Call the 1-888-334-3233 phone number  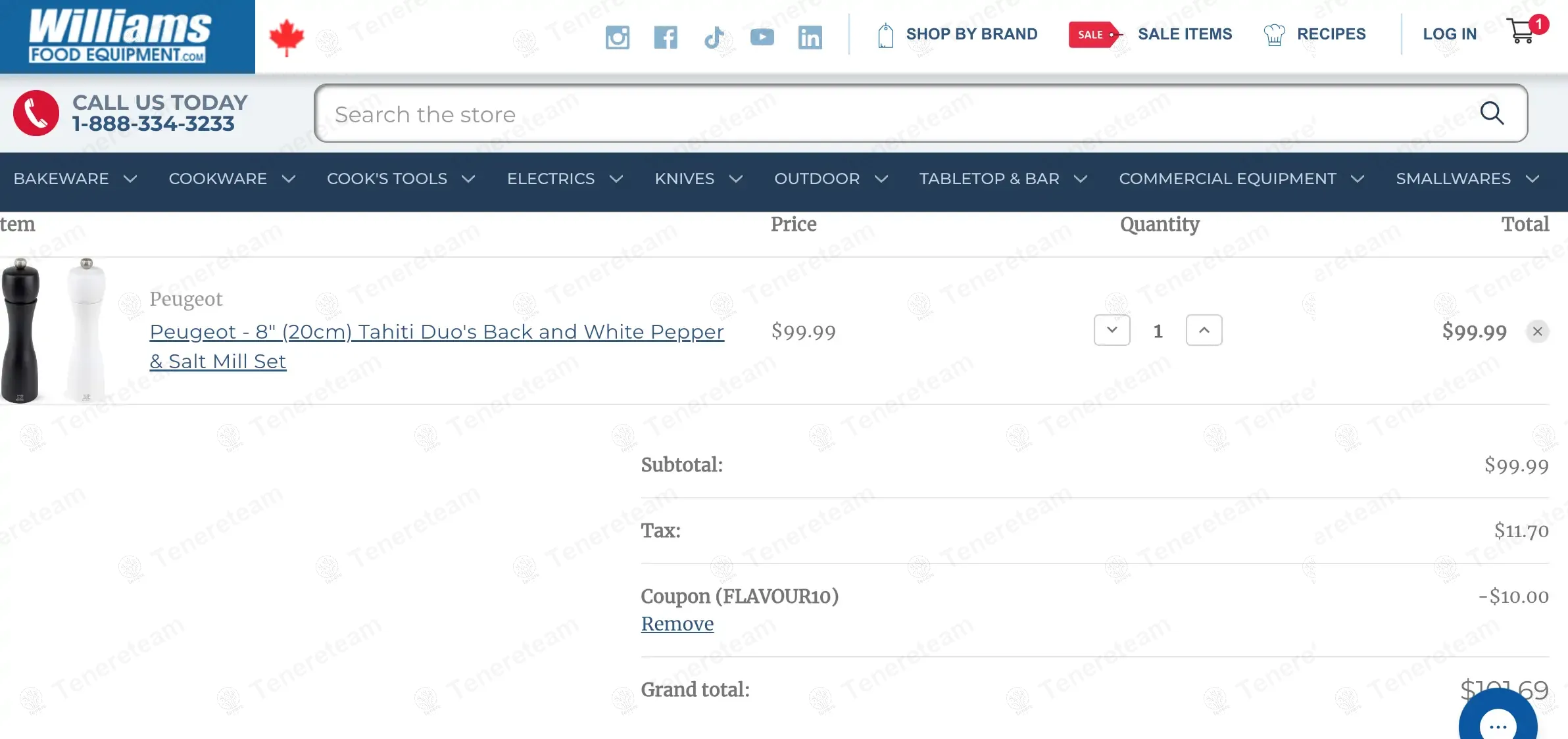tap(153, 124)
